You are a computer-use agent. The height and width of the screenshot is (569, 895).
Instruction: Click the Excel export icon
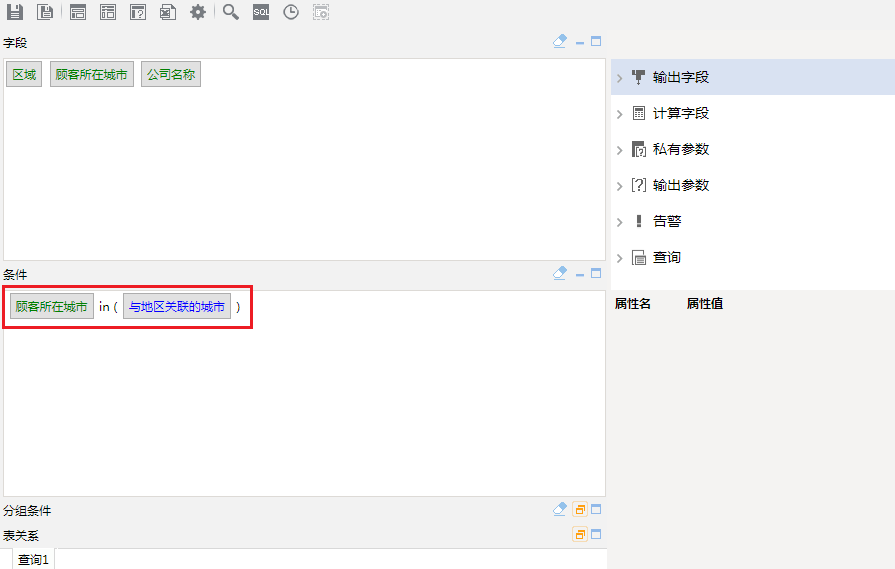[x=168, y=12]
